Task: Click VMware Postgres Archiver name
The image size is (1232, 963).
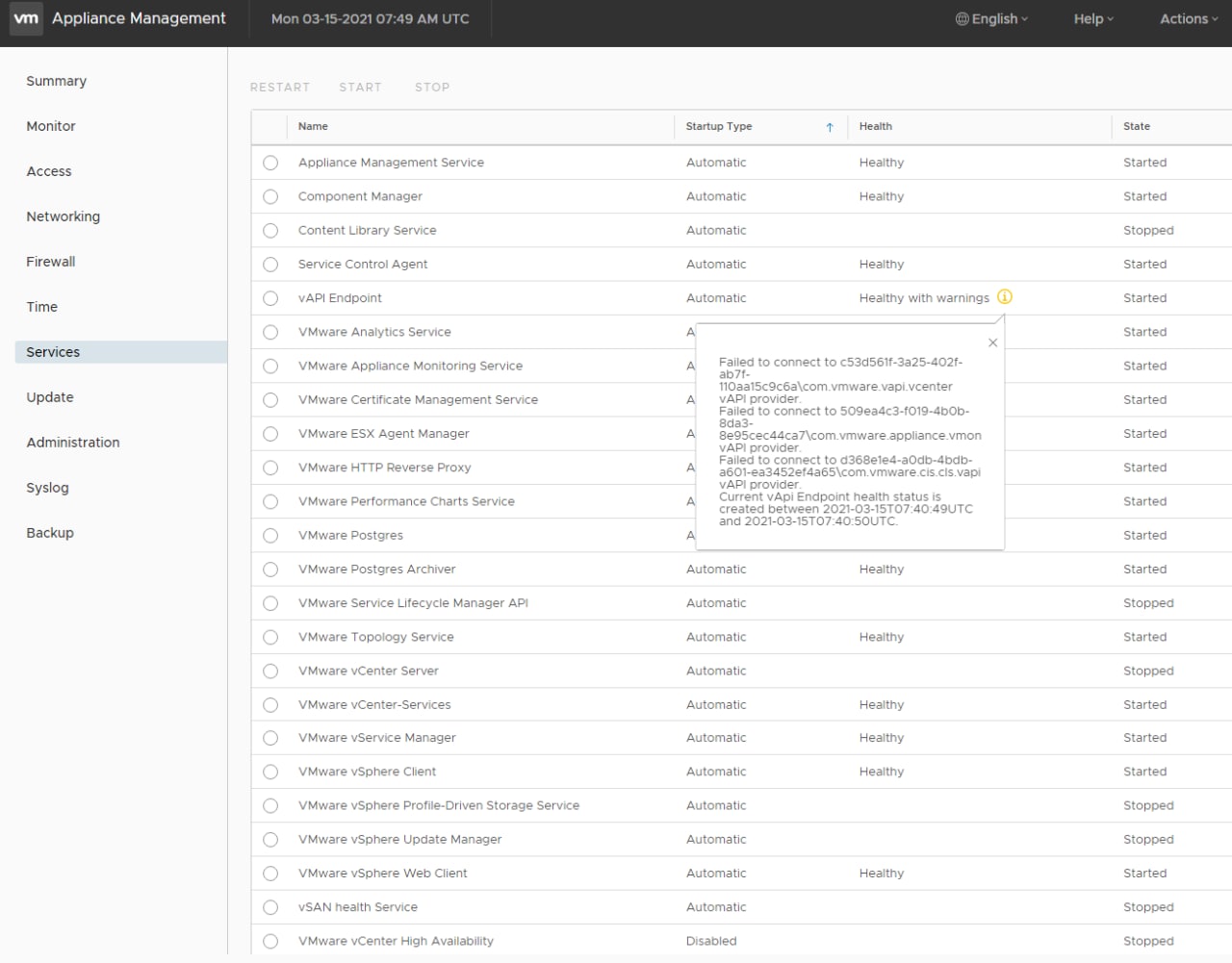Action: pos(376,570)
